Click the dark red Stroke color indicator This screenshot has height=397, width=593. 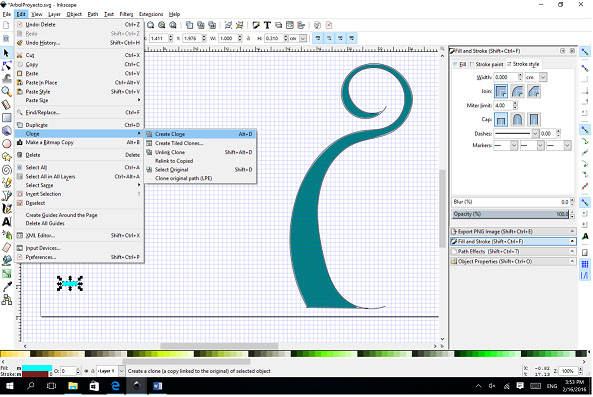coord(36,374)
